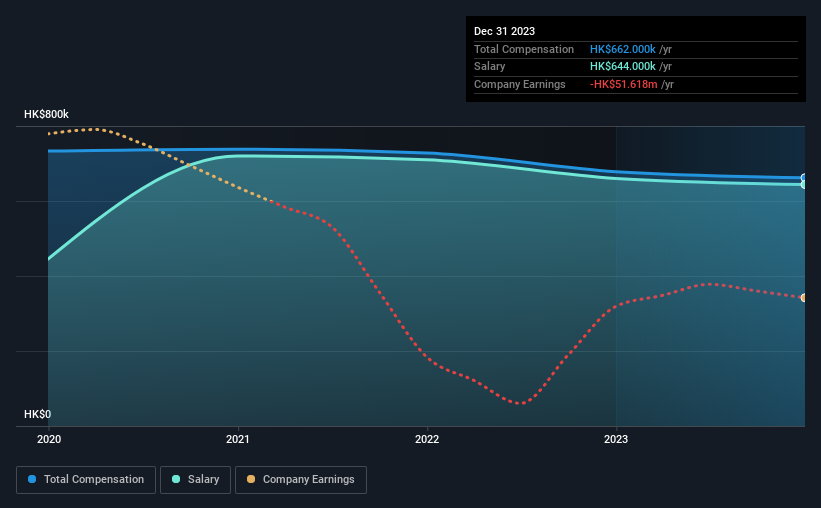Click the orange Company Earnings legend dot
The image size is (821, 508).
[x=251, y=479]
